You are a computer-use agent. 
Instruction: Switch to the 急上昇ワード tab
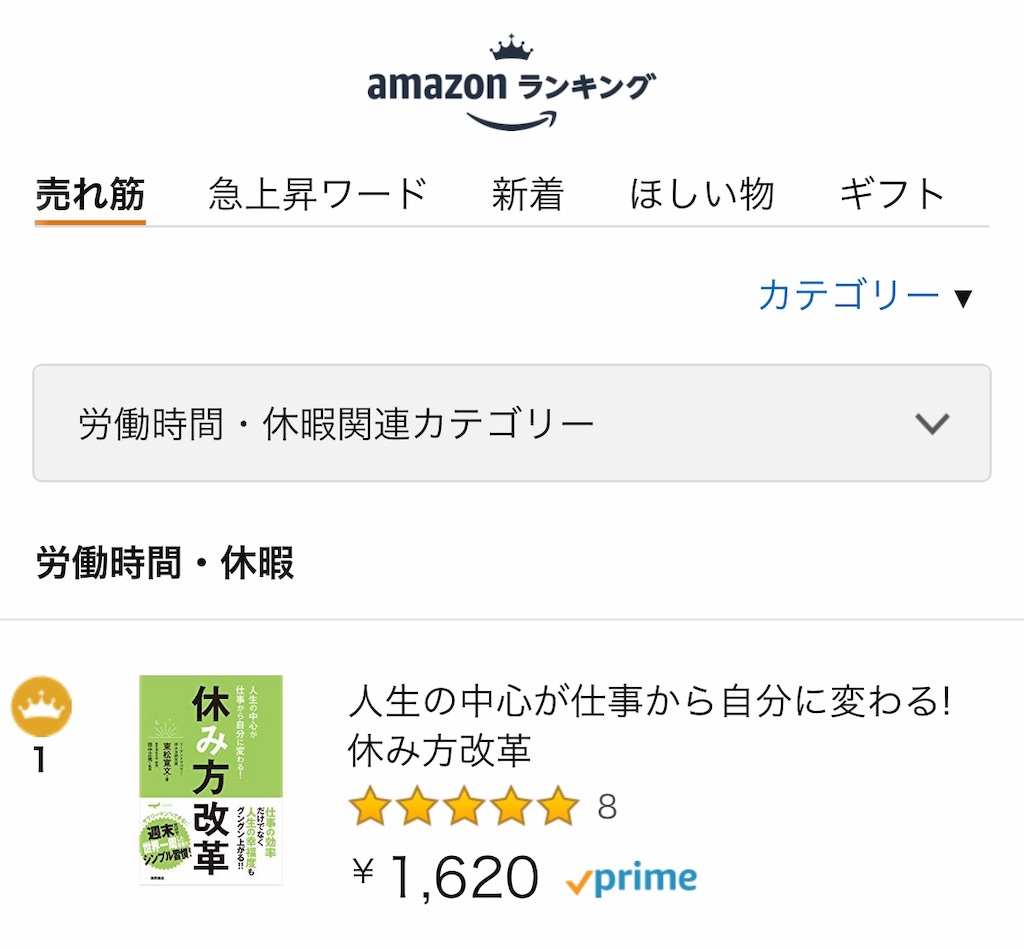318,194
